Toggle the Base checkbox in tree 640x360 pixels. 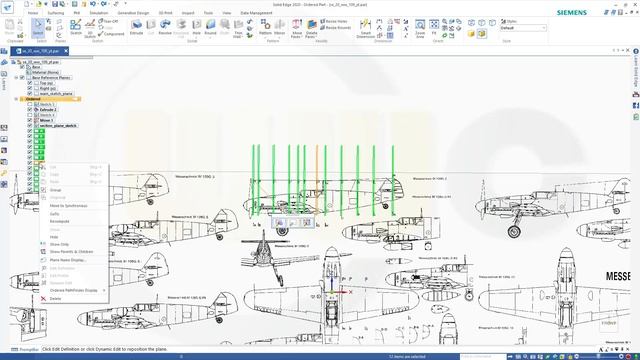pyautogui.click(x=22, y=67)
